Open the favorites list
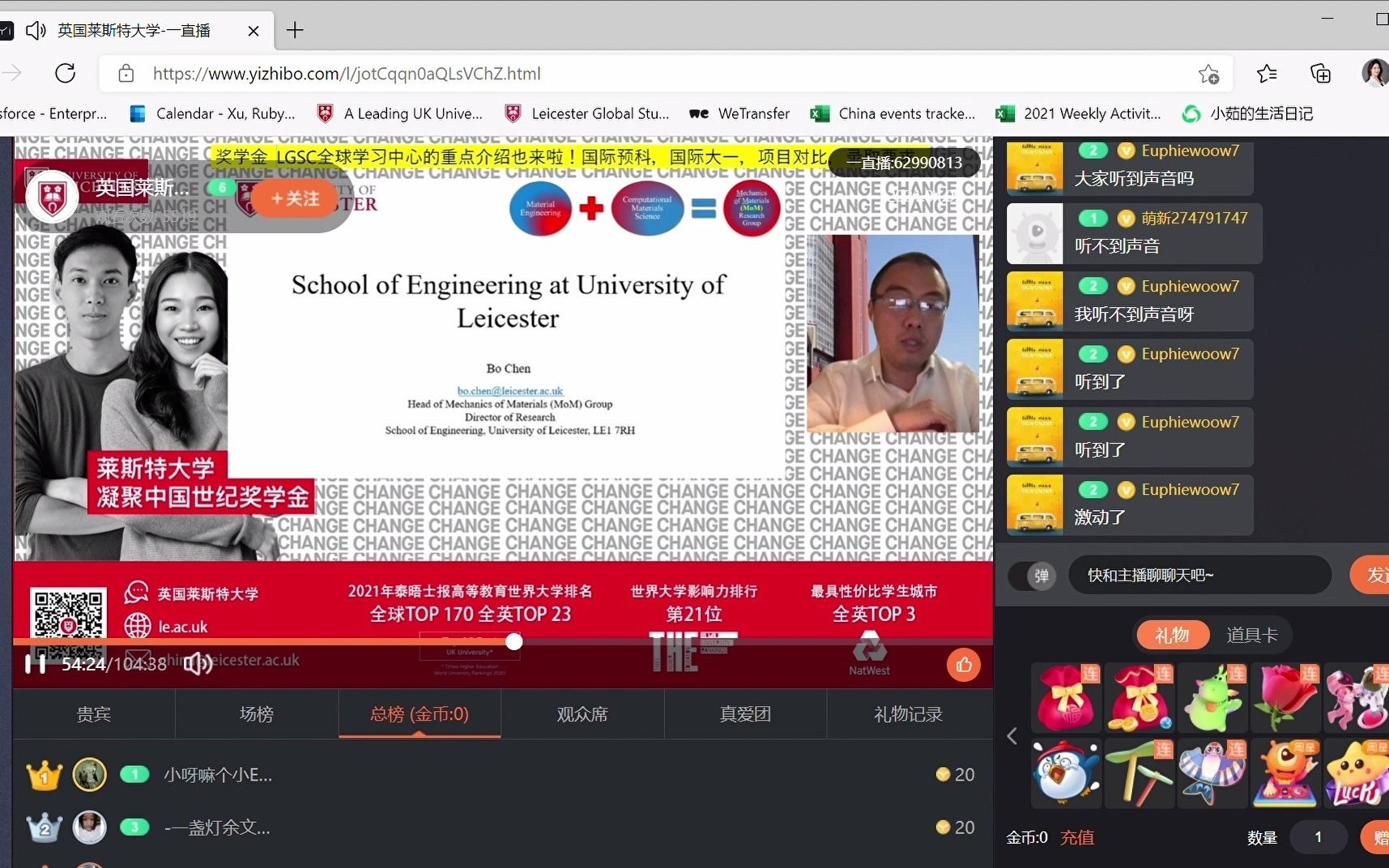The width and height of the screenshot is (1389, 868). pyautogui.click(x=1267, y=74)
